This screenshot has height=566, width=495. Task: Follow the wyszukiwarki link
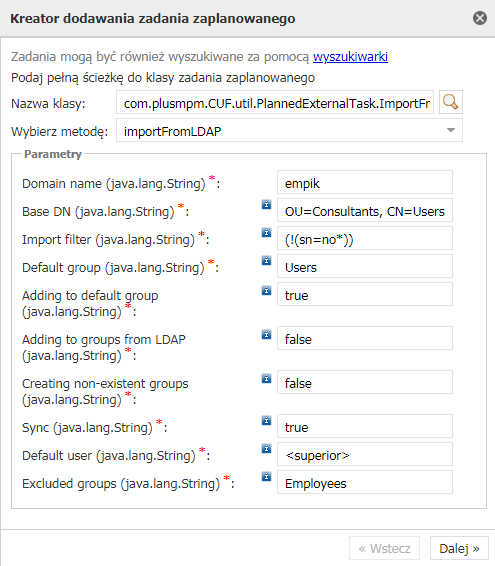pyautogui.click(x=350, y=57)
